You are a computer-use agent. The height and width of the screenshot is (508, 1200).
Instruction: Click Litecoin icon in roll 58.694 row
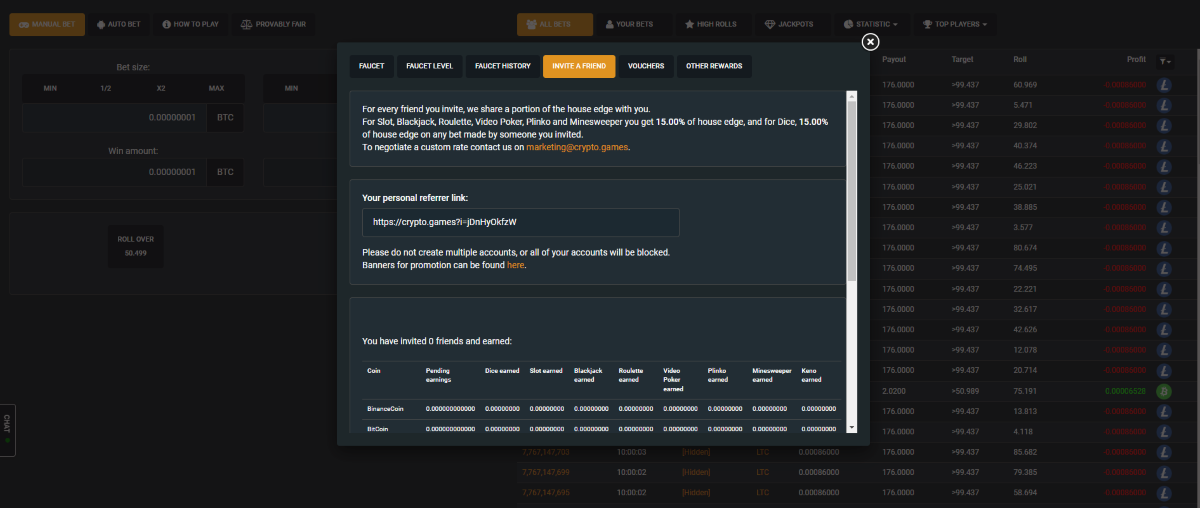tap(1164, 493)
